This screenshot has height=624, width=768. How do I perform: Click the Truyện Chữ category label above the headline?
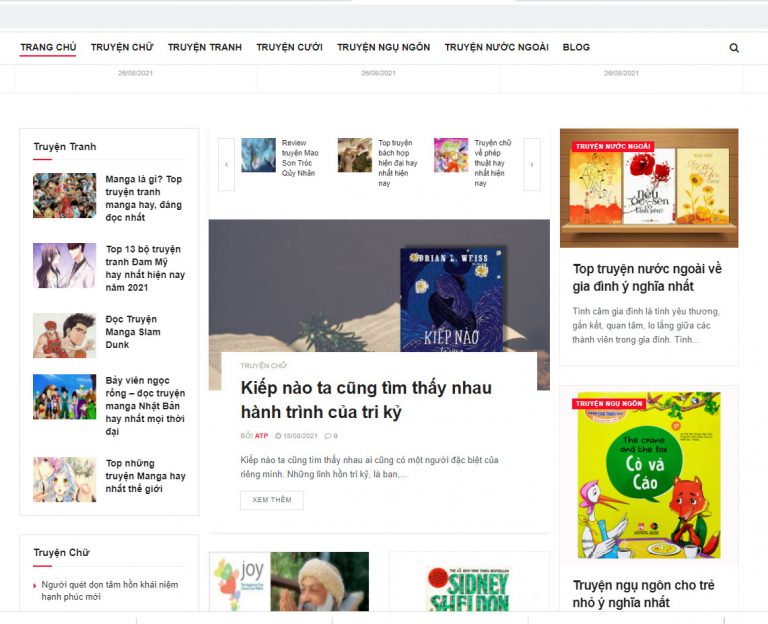pyautogui.click(x=264, y=365)
